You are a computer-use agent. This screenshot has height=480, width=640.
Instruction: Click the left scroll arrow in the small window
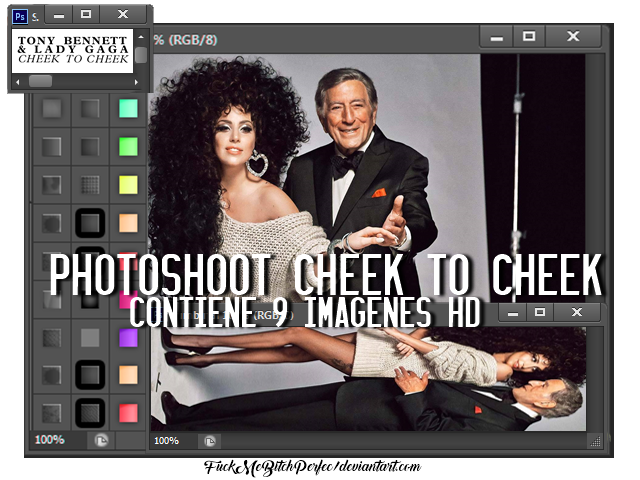click(18, 82)
